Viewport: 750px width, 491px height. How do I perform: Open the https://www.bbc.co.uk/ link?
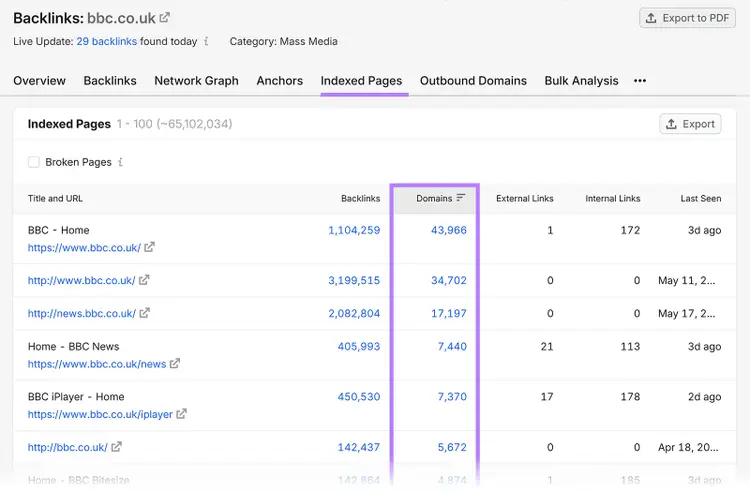point(84,248)
